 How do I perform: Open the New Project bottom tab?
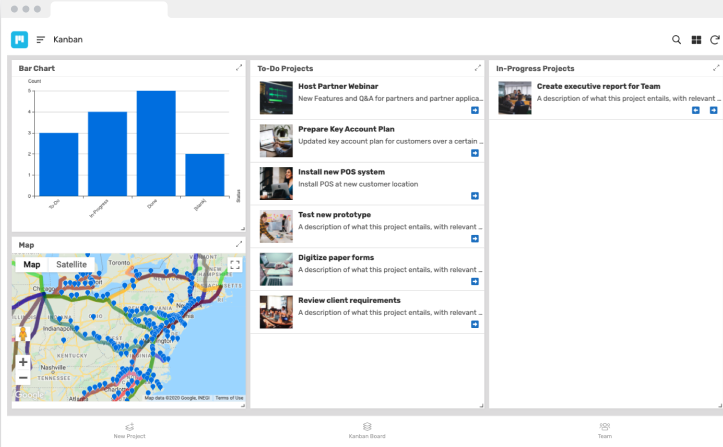coord(130,430)
